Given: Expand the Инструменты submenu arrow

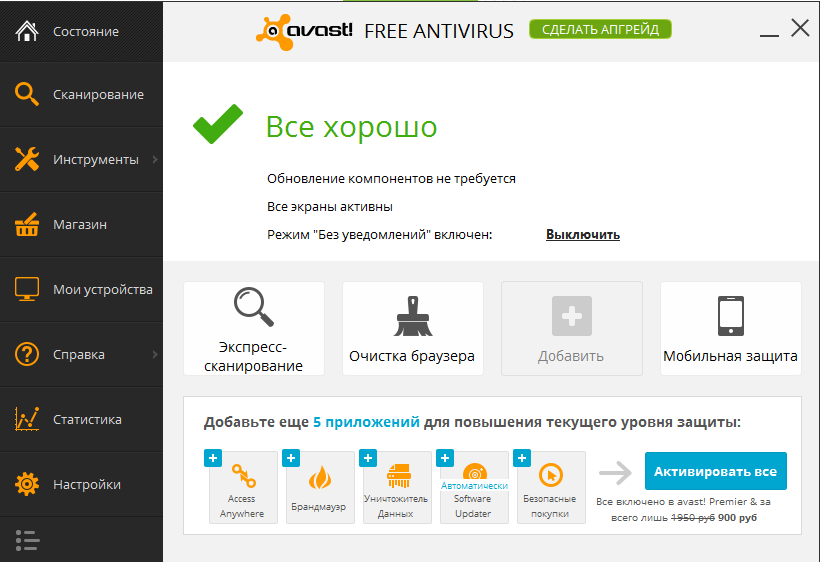Looking at the screenshot, I should [x=155, y=159].
